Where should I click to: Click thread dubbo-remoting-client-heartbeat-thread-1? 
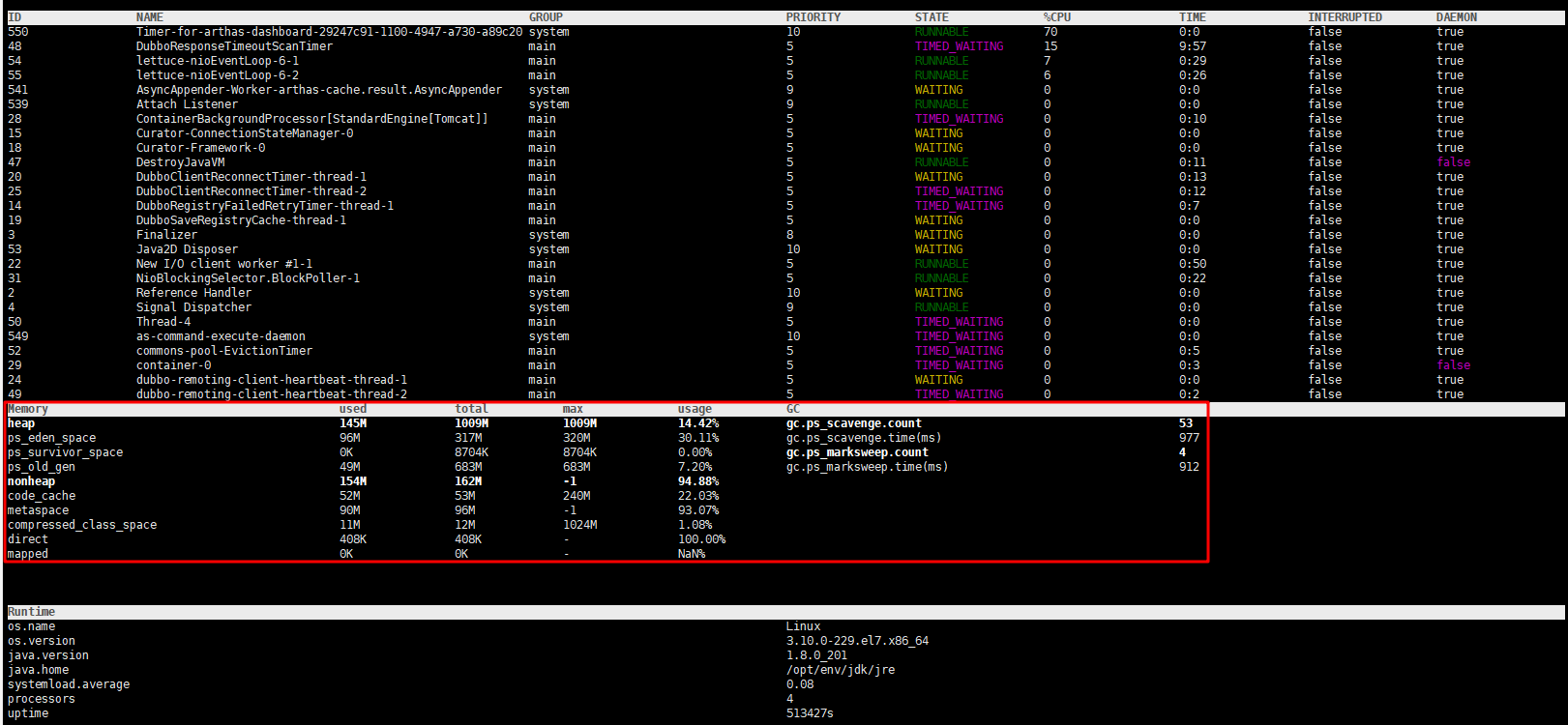[272, 380]
